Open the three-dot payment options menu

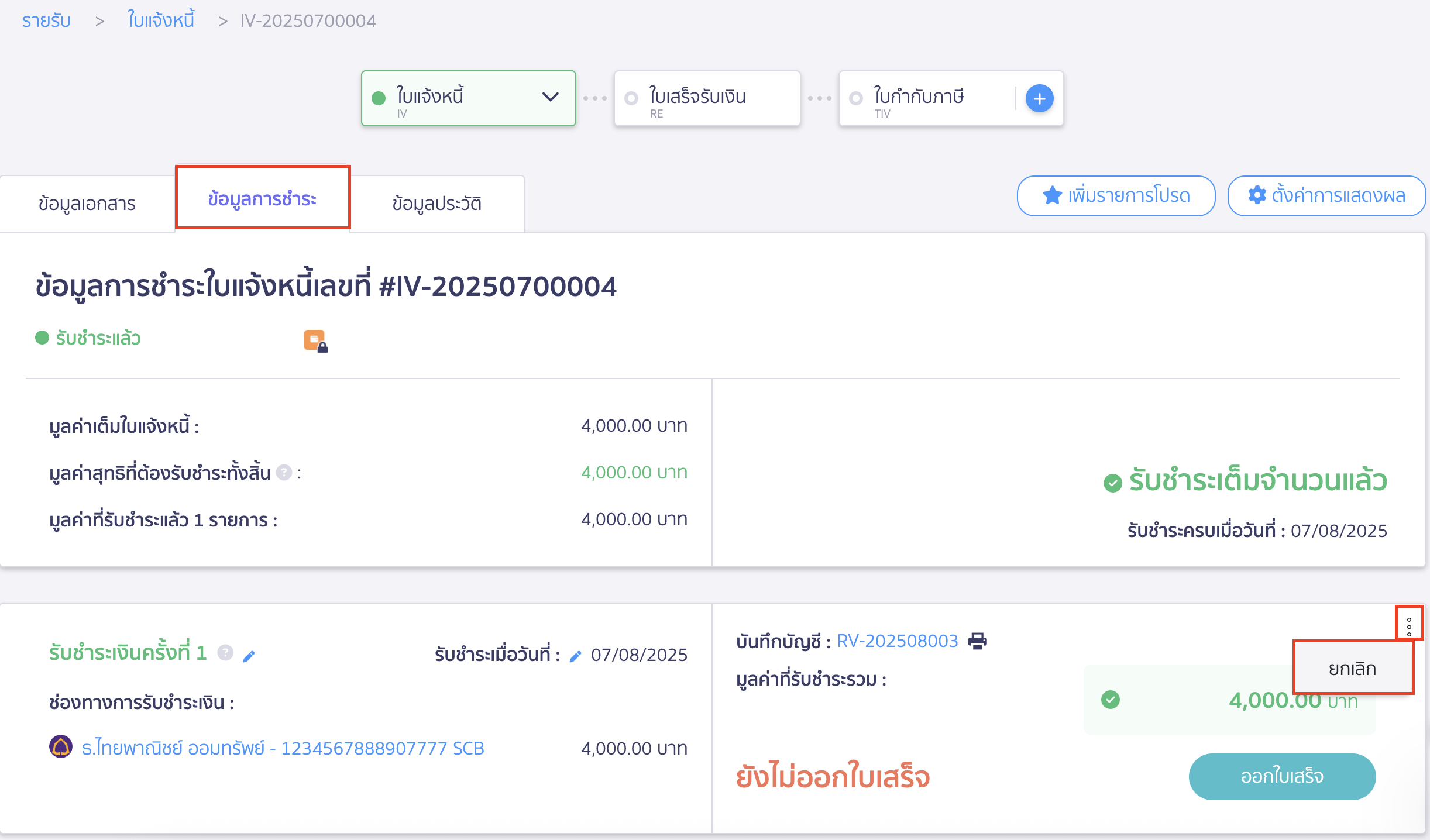pyautogui.click(x=1409, y=626)
